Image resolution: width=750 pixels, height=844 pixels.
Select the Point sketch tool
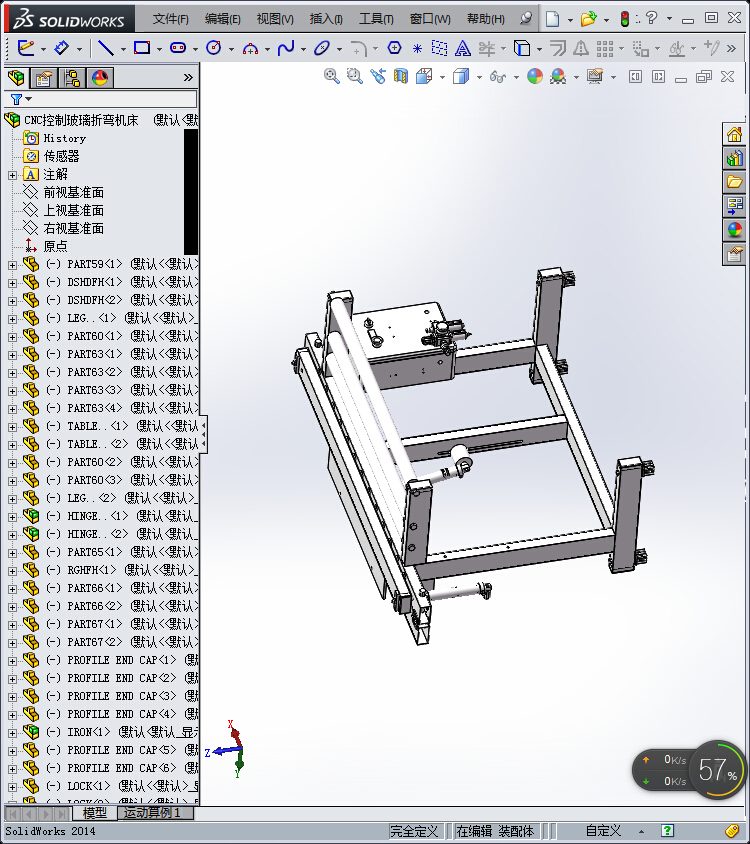[417, 48]
